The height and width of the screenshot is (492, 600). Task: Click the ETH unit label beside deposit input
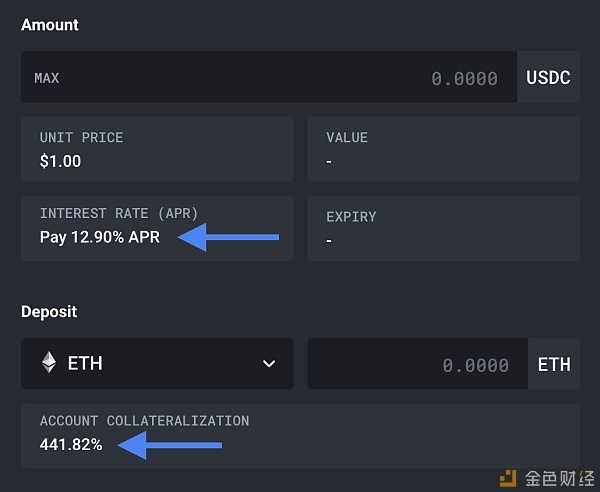pyautogui.click(x=554, y=364)
